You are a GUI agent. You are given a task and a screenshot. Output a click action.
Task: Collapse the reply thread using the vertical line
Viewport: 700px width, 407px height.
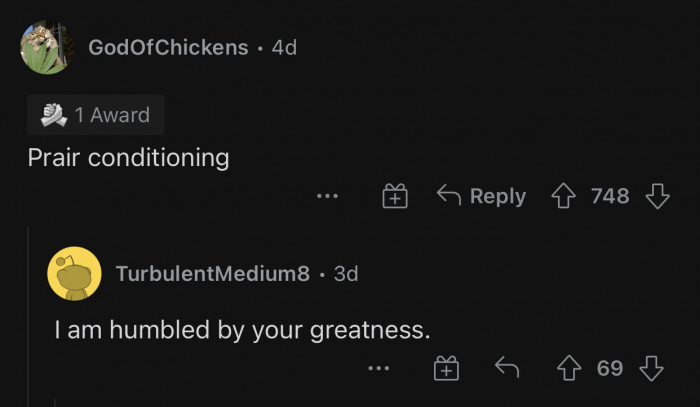click(x=30, y=320)
